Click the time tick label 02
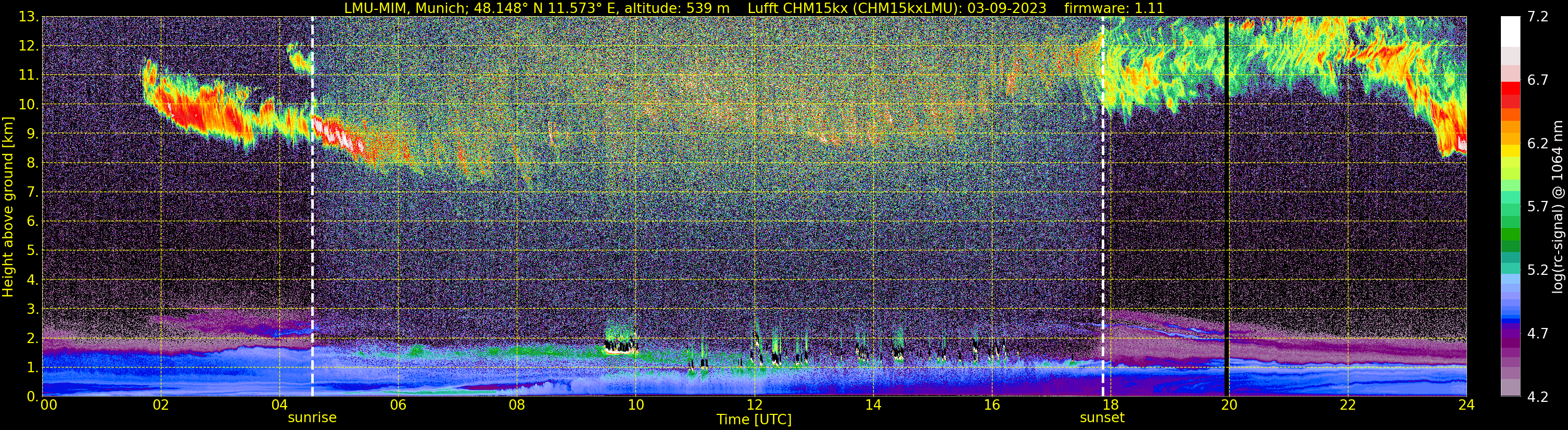This screenshot has width=1568, height=430. click(x=161, y=406)
